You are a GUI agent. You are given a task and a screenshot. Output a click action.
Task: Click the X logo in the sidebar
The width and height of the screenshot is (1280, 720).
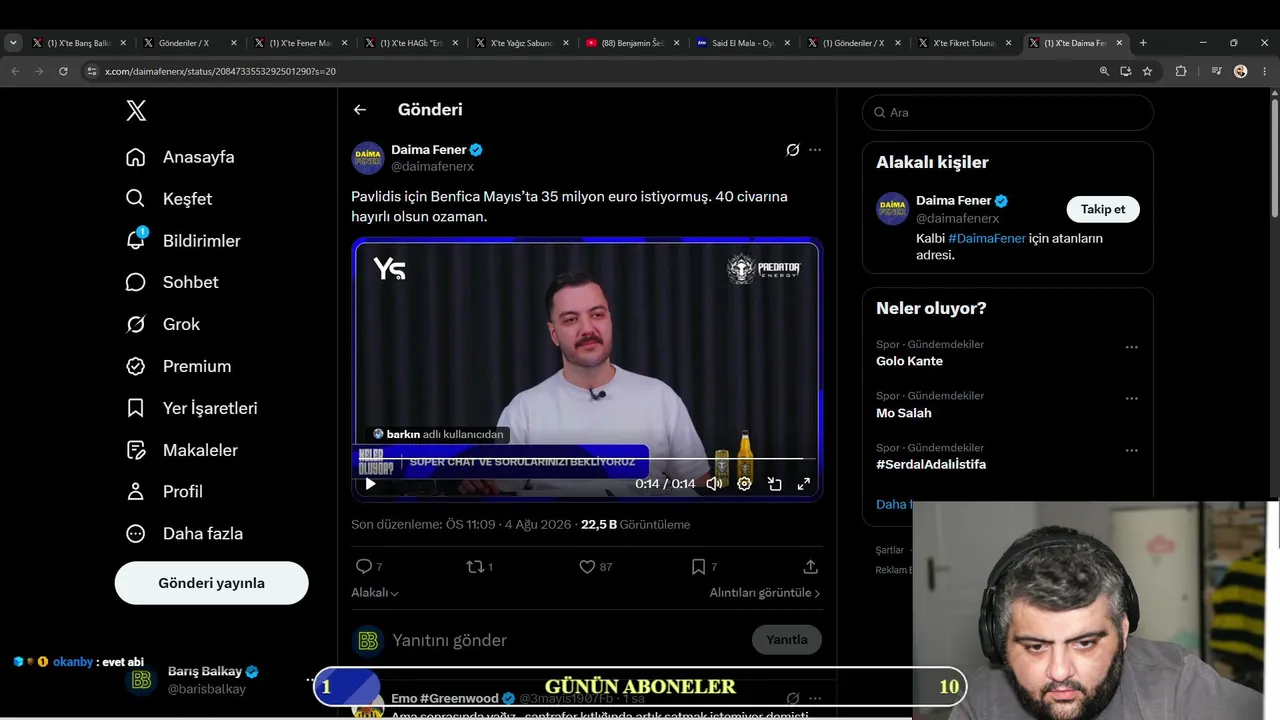point(136,111)
